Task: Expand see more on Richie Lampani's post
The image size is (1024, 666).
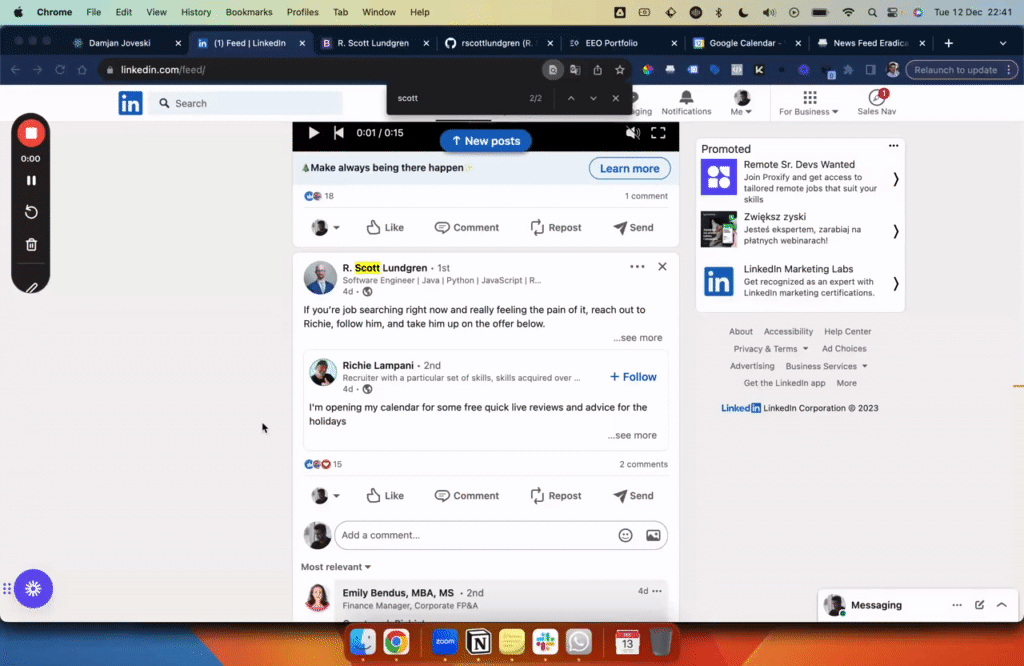Action: [x=632, y=435]
